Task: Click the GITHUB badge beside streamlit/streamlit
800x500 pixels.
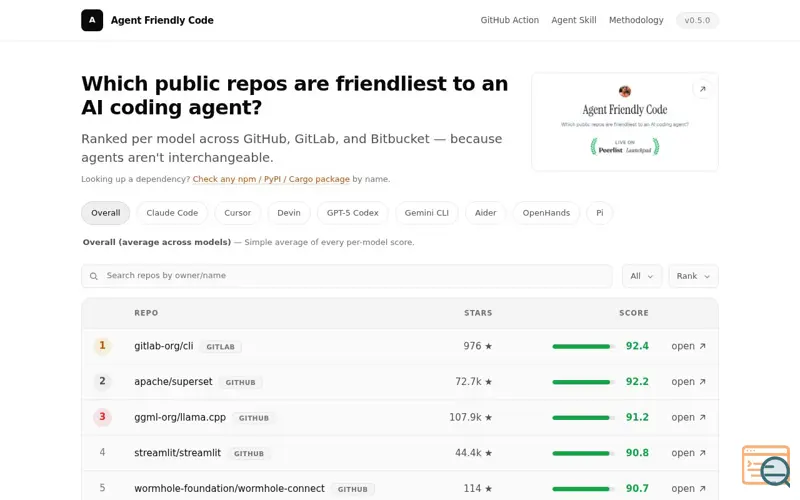Action: tap(249, 454)
